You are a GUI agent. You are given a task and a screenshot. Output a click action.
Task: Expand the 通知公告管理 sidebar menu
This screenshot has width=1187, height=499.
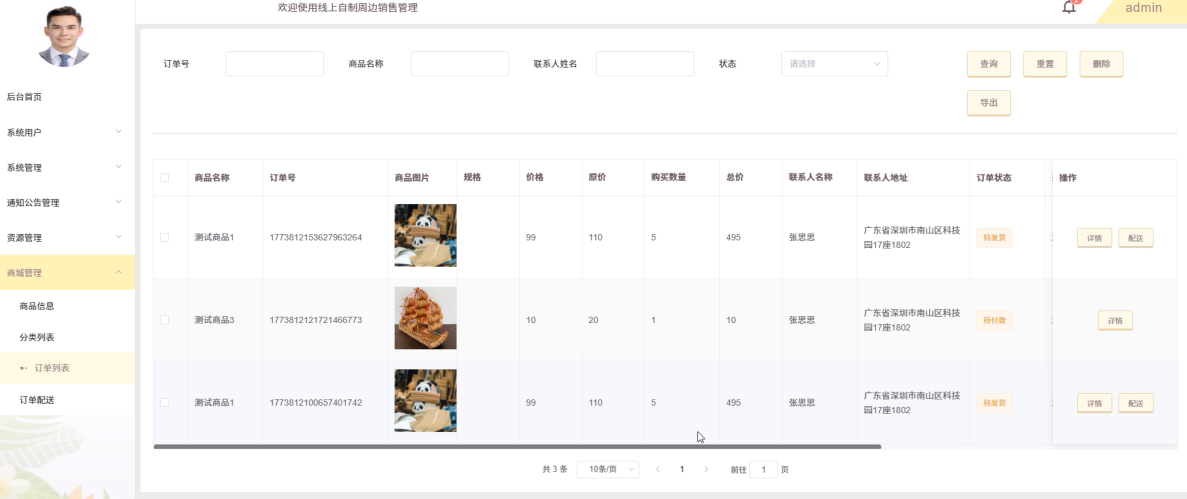point(67,203)
